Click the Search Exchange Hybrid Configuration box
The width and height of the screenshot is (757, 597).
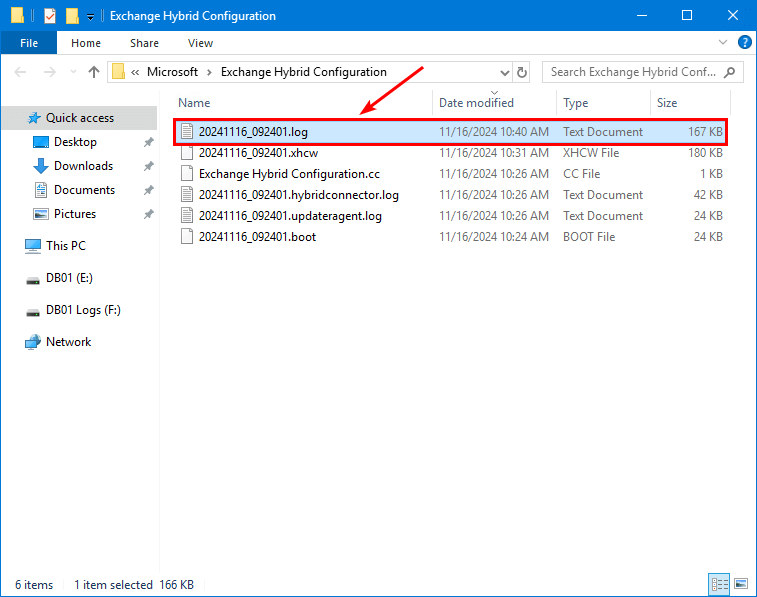[635, 72]
